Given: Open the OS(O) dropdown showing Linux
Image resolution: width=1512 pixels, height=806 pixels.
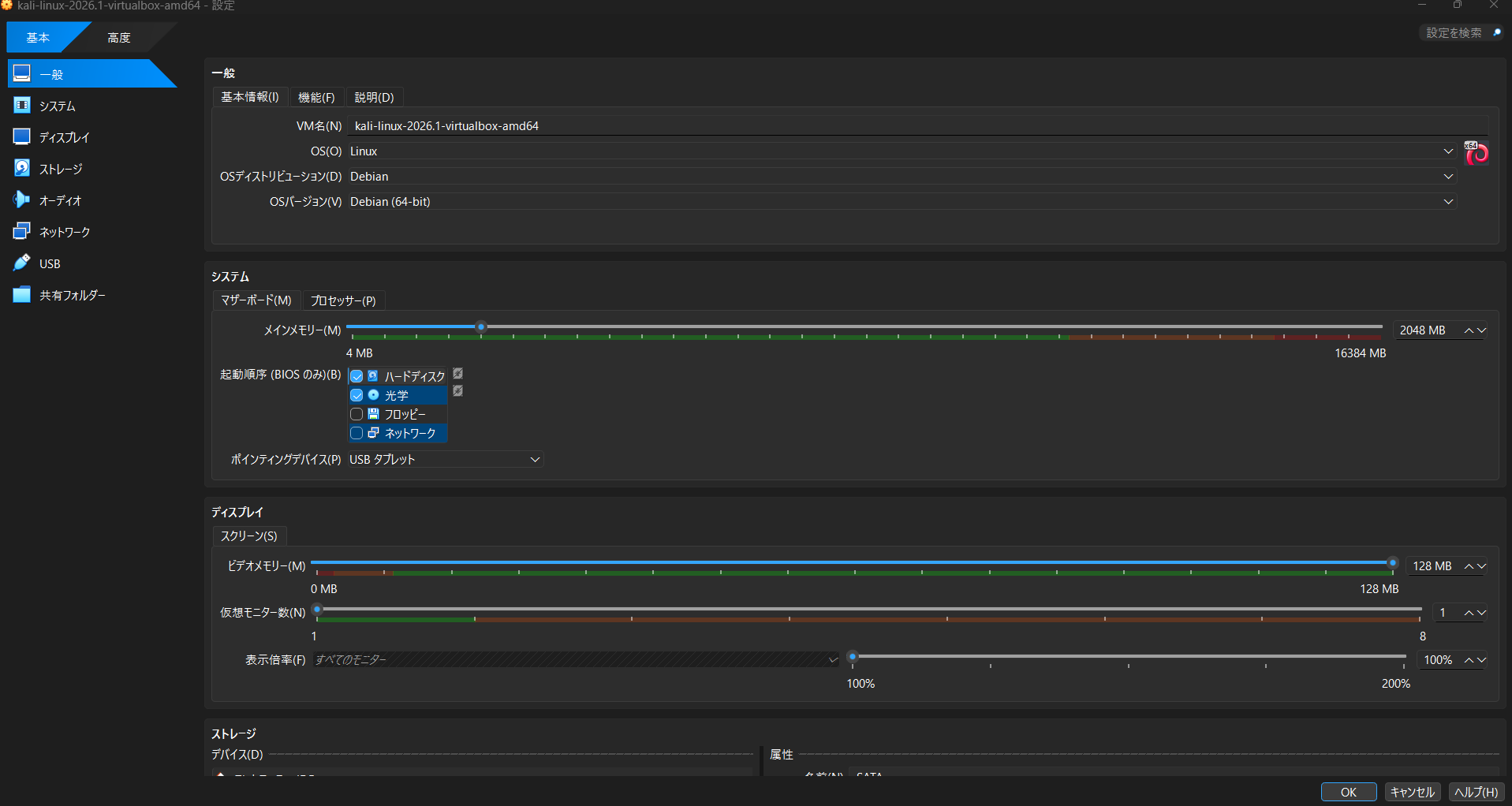Looking at the screenshot, I should click(901, 151).
